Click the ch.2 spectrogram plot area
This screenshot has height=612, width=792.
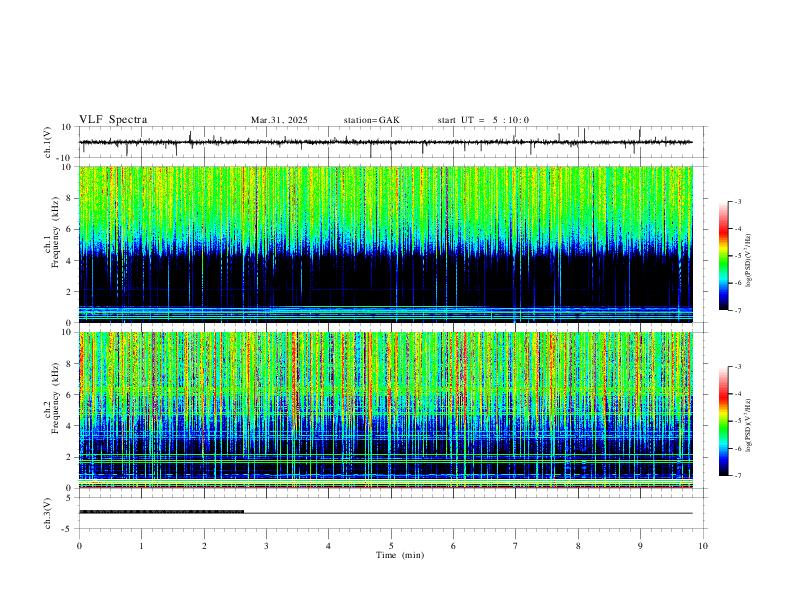[386, 410]
